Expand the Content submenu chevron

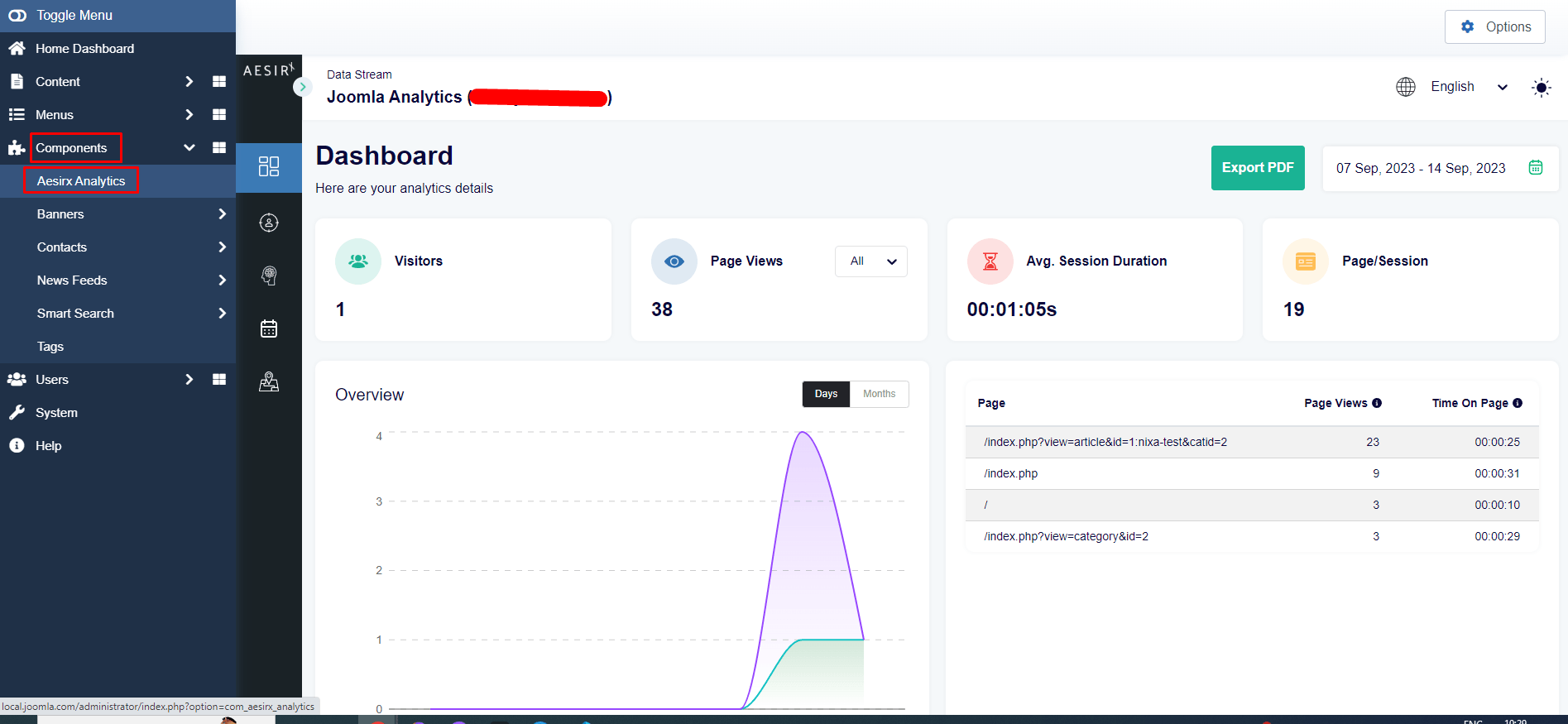tap(189, 81)
